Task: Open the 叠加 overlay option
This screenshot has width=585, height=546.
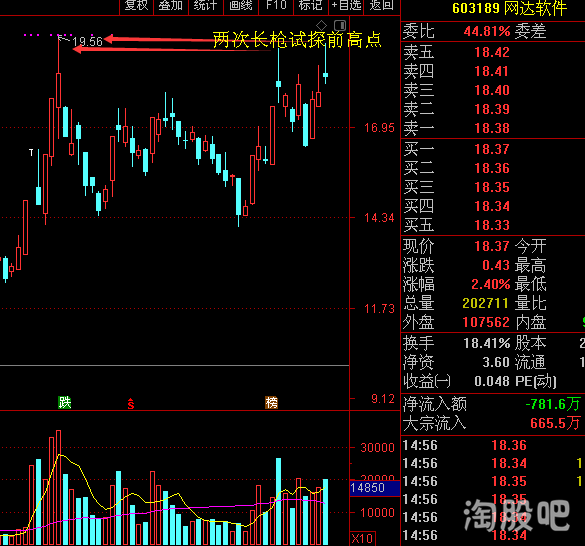Action: pos(171,5)
